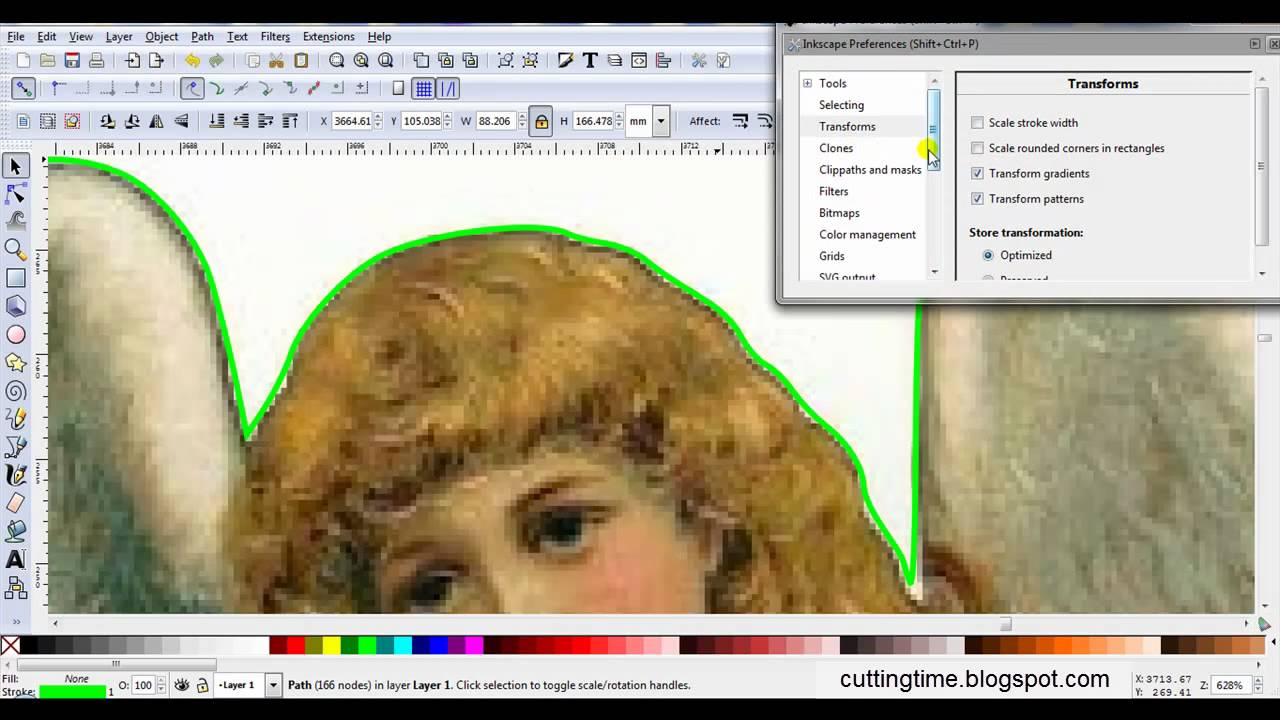Click the Save document icon
1280x720 pixels.
(72, 61)
